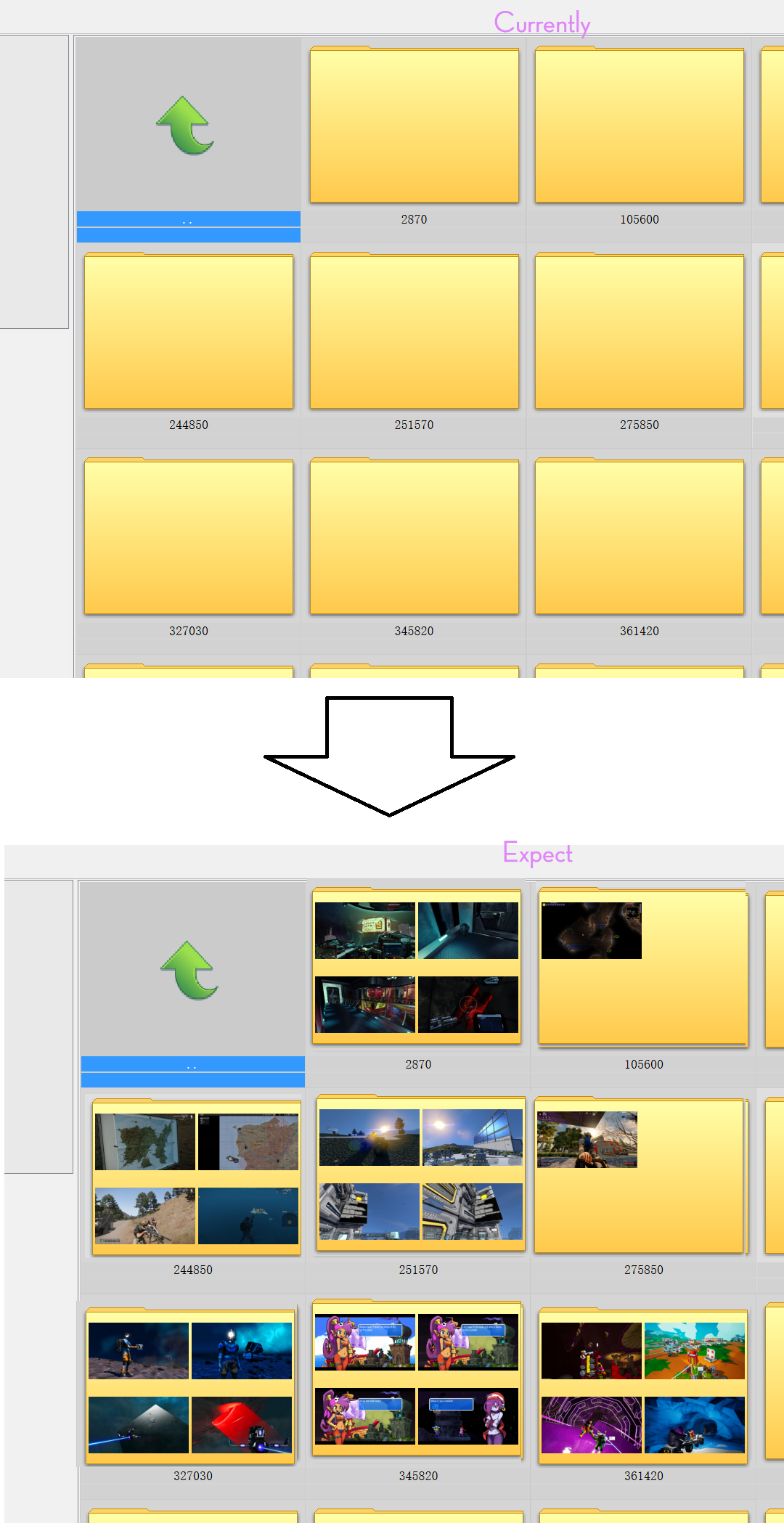Open folder 345820 icon in Currently view
Image resolution: width=784 pixels, height=1523 pixels.
tap(415, 536)
